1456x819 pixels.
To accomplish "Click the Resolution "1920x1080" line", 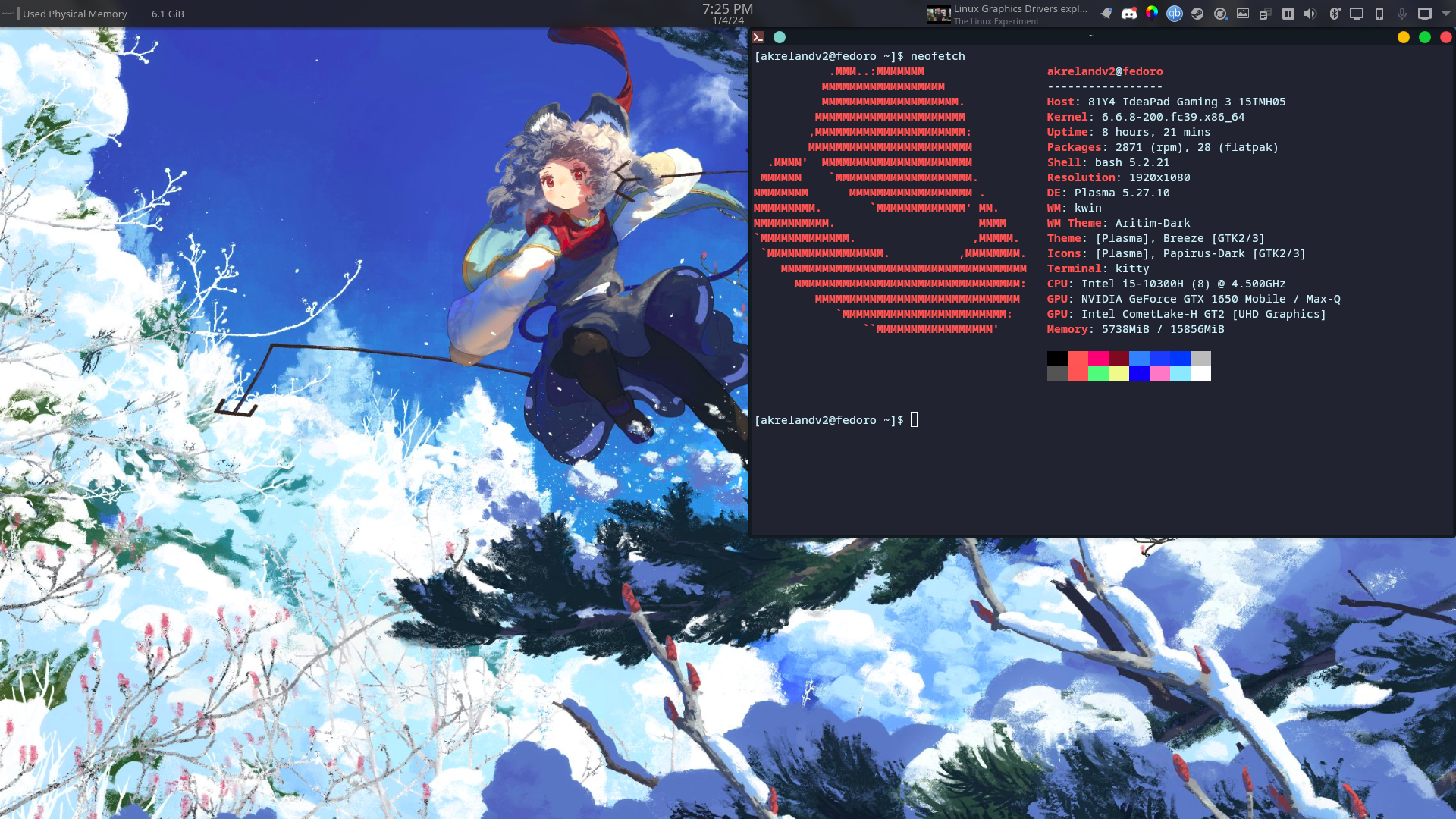I will click(x=1119, y=177).
